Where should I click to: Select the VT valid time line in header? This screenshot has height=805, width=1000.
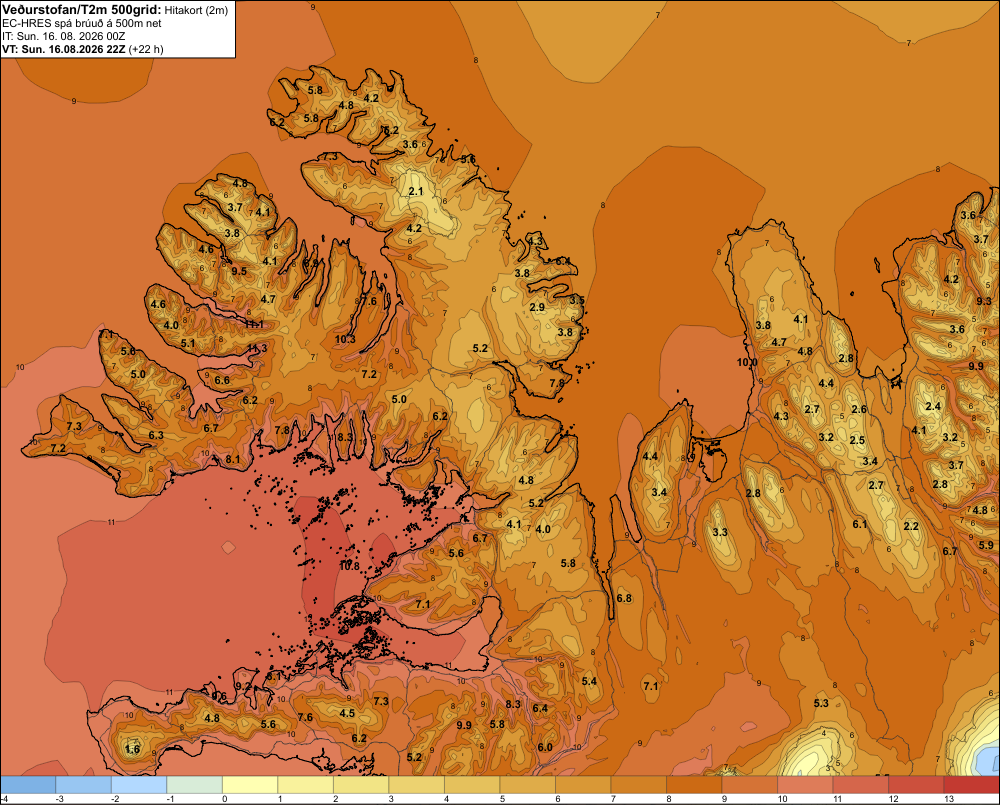(83, 49)
